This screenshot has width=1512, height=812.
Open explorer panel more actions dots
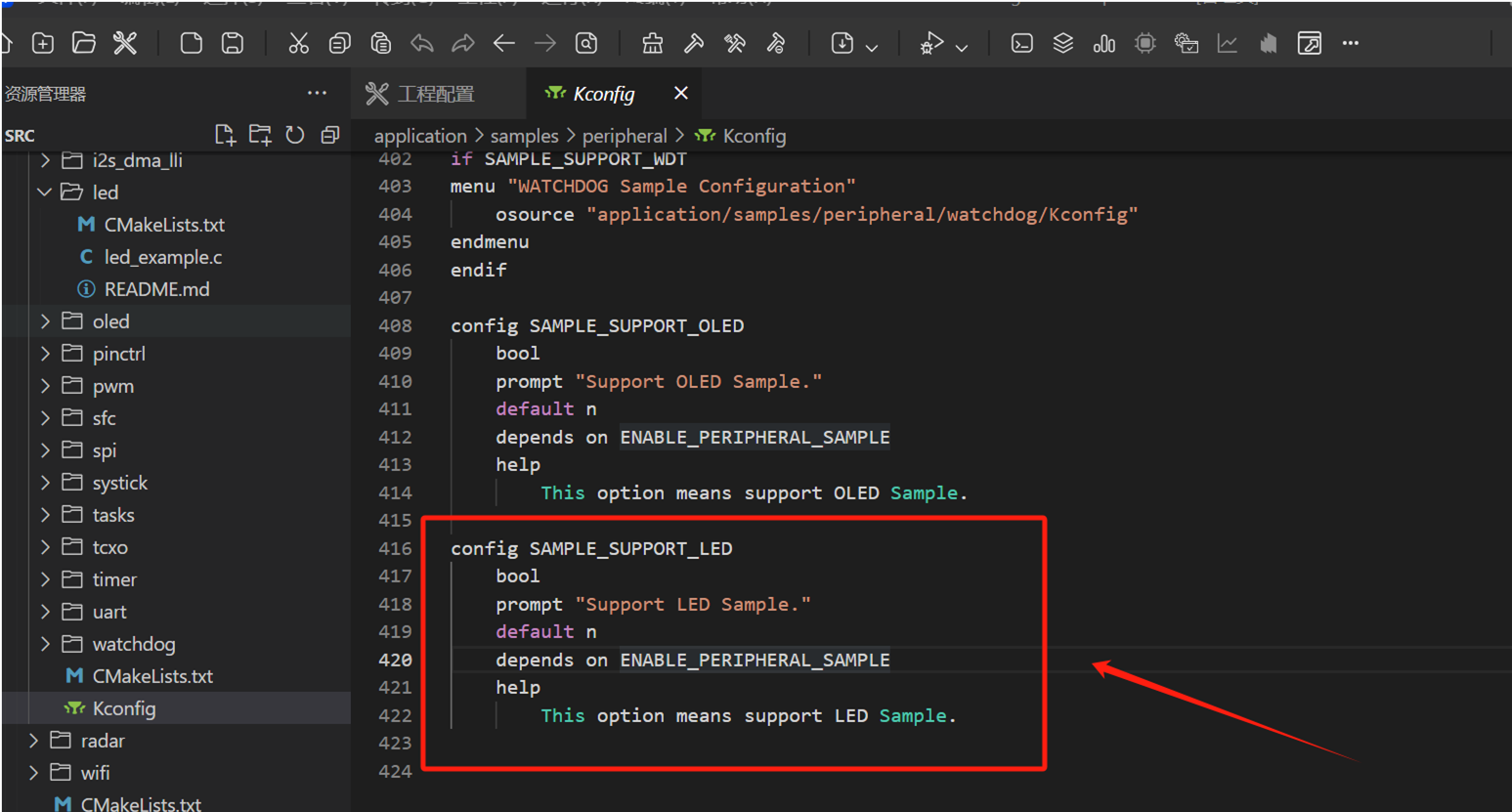(317, 93)
